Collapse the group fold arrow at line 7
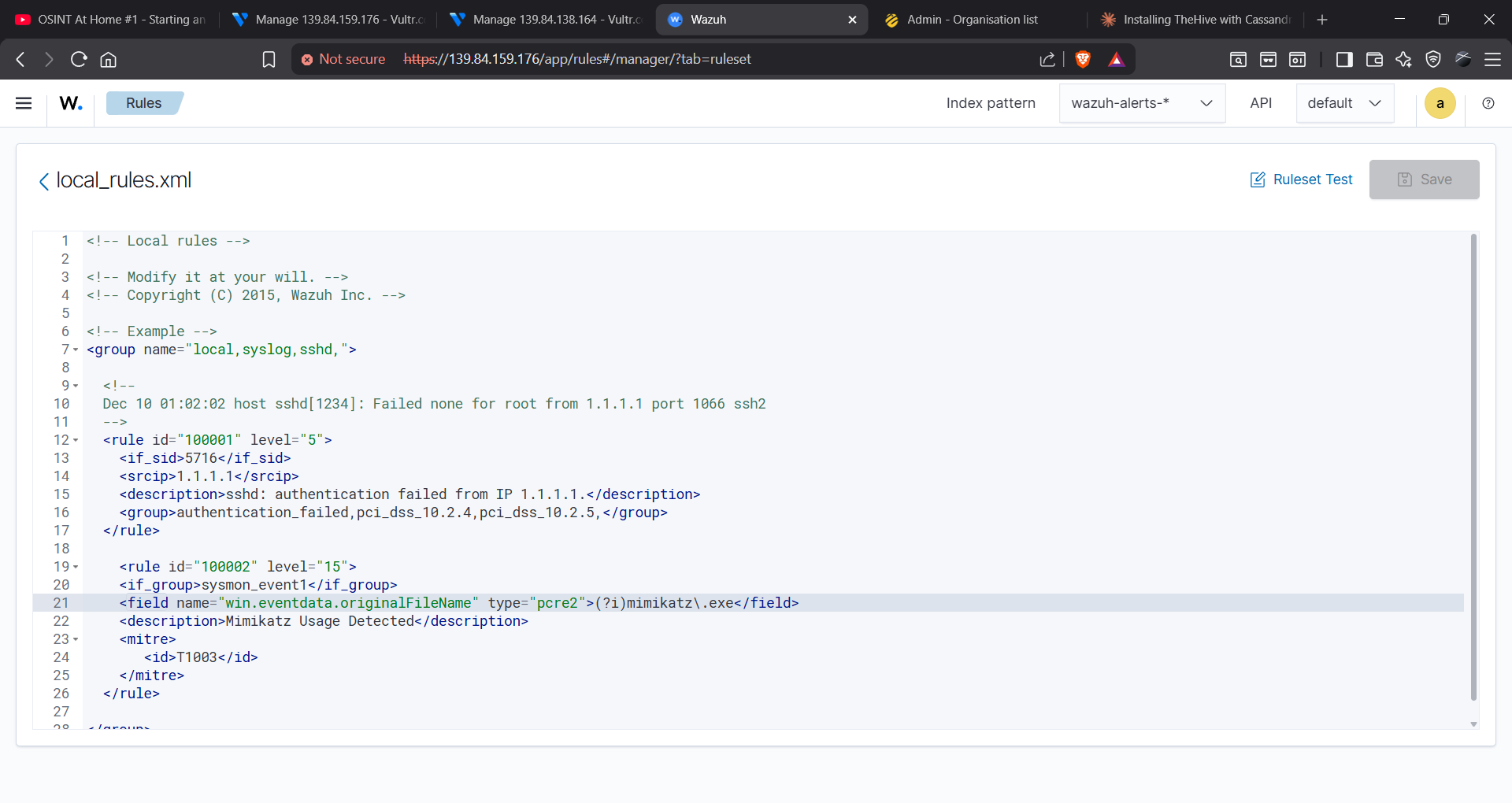 point(76,350)
